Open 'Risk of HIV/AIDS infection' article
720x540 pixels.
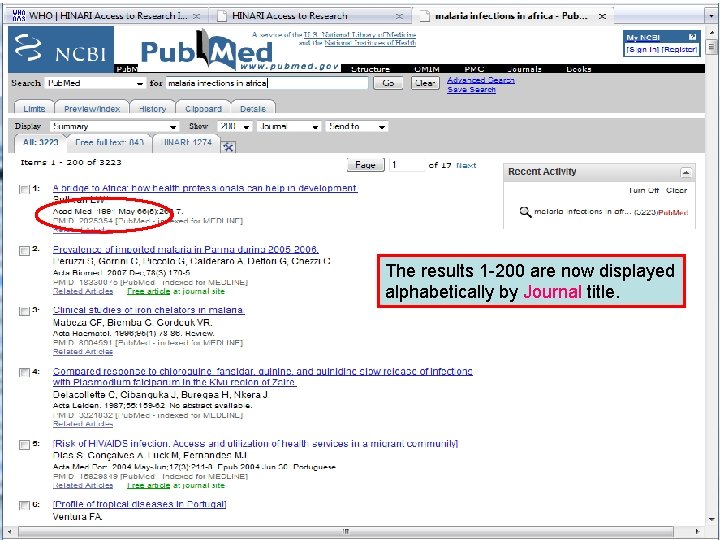click(255, 443)
